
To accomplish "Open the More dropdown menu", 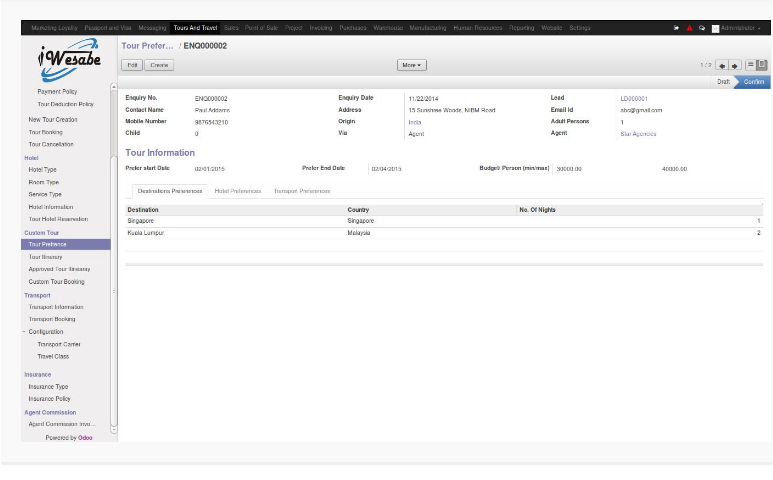I will (411, 65).
